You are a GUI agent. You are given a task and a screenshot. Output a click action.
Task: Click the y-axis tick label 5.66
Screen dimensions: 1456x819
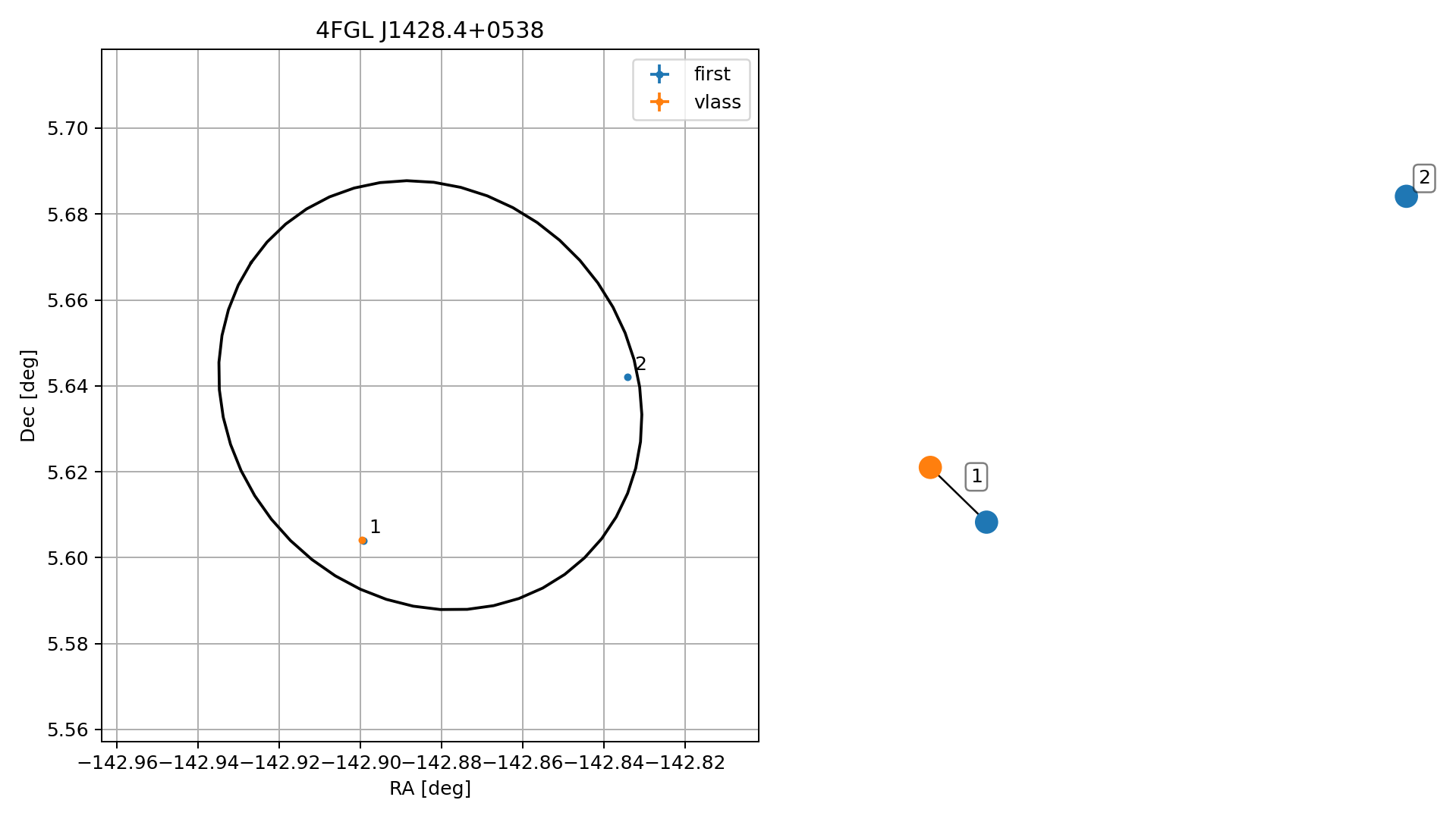pyautogui.click(x=68, y=301)
